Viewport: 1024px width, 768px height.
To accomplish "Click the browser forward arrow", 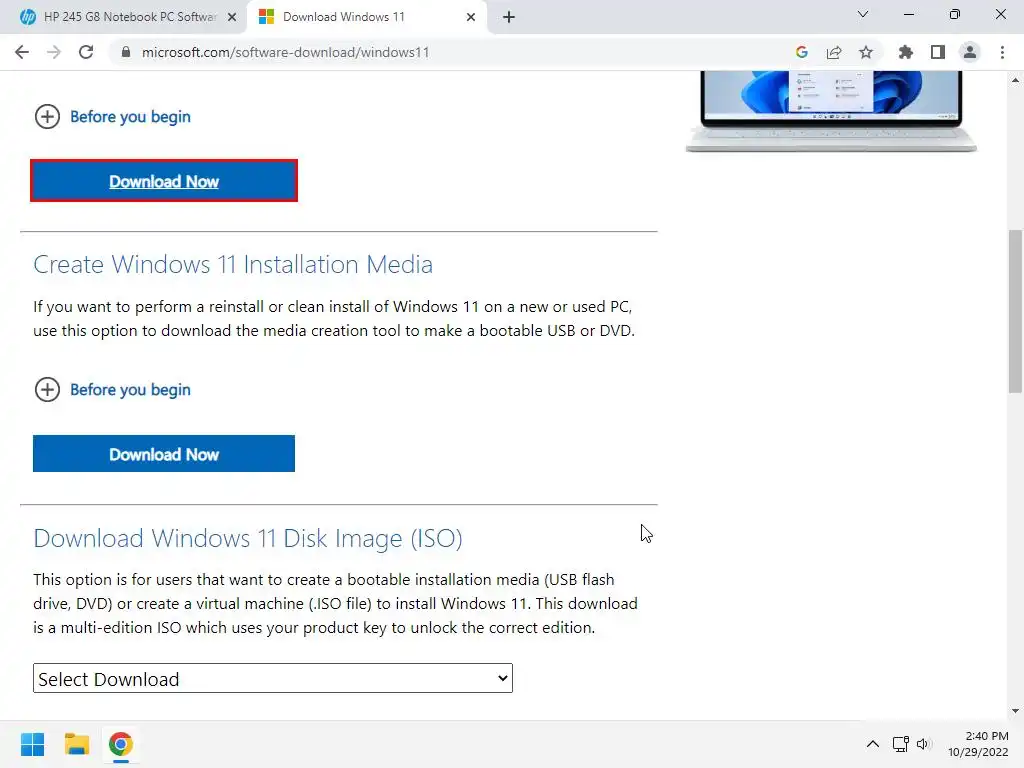I will pos(54,52).
